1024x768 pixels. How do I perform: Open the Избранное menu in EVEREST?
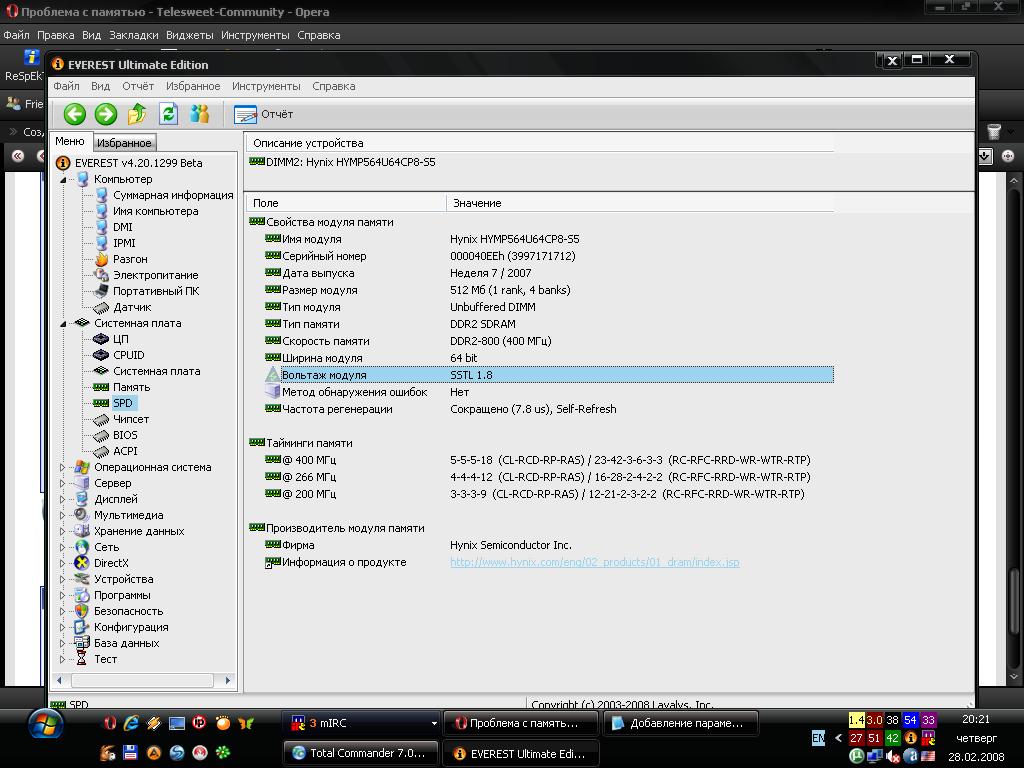click(x=192, y=86)
